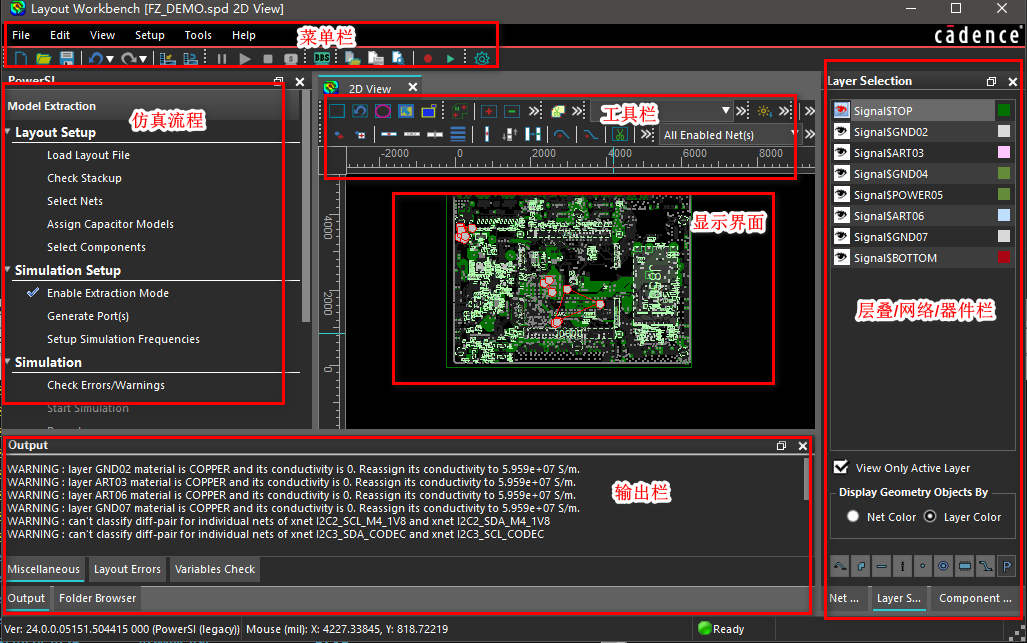Image resolution: width=1027 pixels, height=643 pixels.
Task: Select the Layer Color radio button
Action: (930, 516)
